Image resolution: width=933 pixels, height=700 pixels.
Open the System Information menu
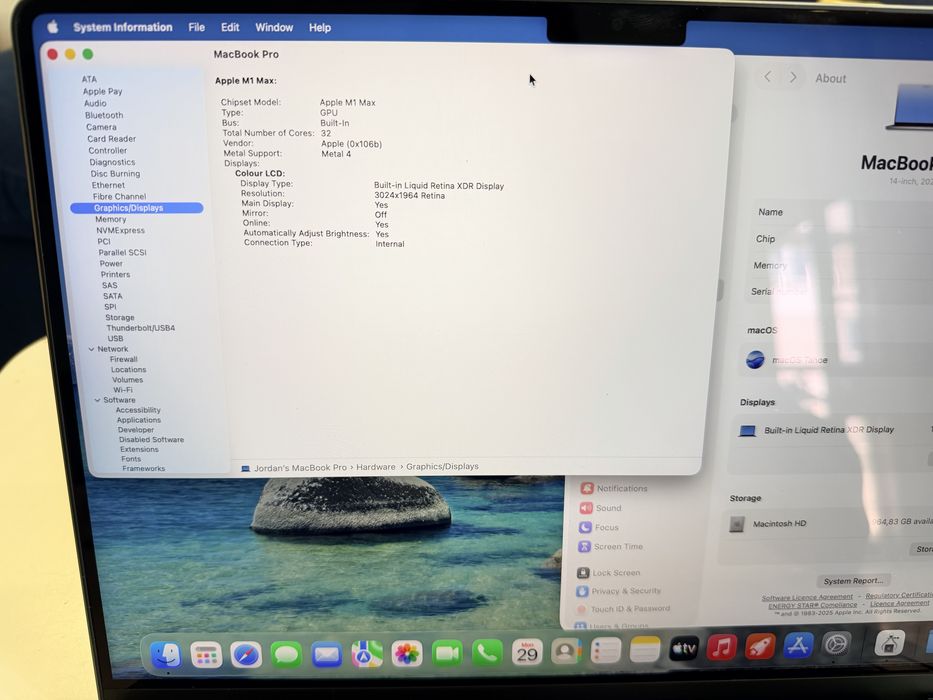[123, 27]
